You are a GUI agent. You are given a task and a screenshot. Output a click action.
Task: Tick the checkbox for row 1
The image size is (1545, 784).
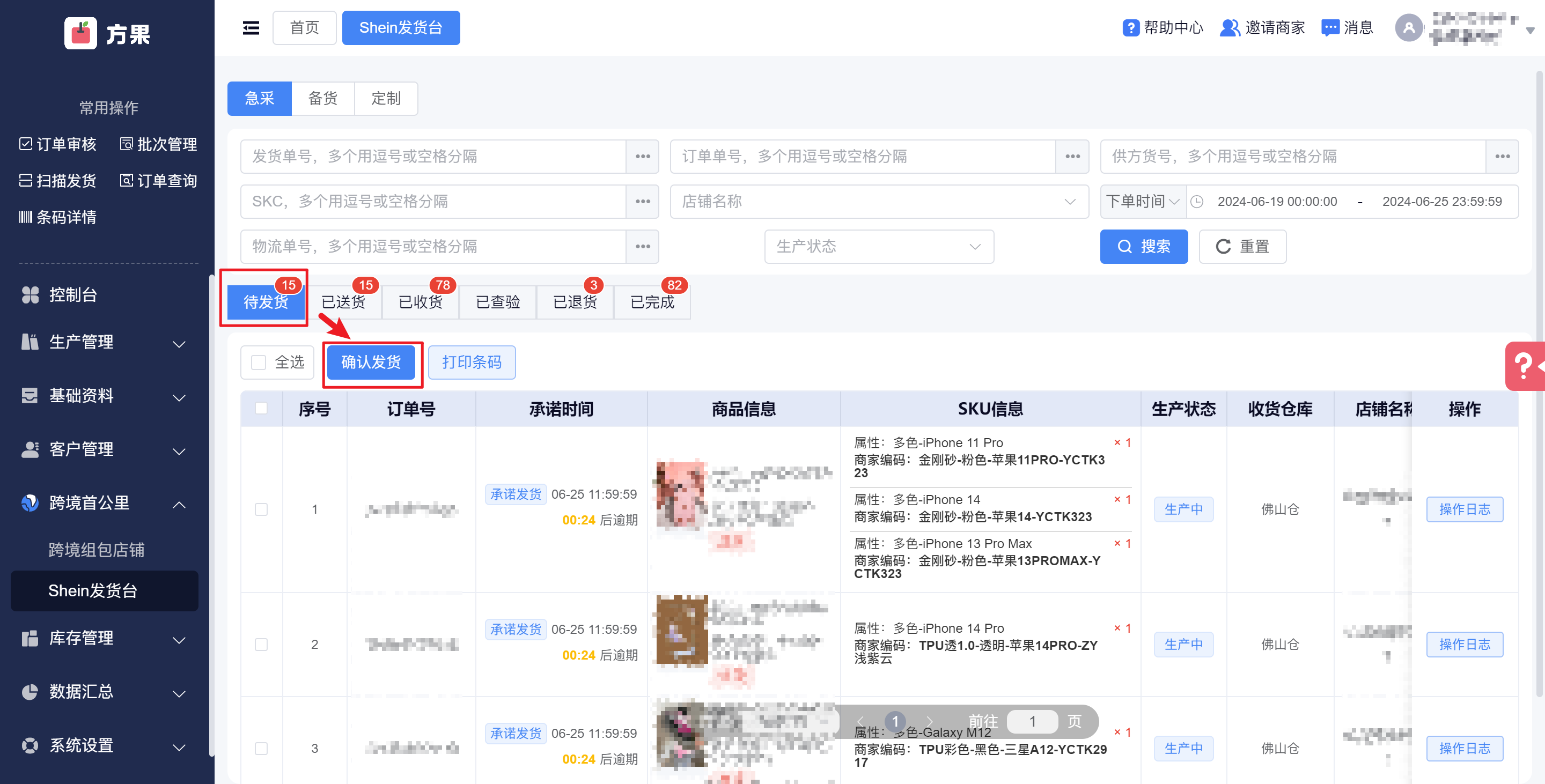click(x=261, y=509)
